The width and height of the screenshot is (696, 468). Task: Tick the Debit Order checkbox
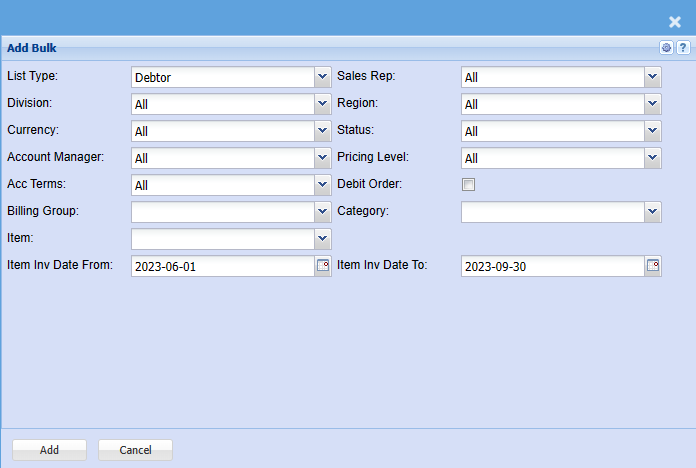tap(468, 184)
